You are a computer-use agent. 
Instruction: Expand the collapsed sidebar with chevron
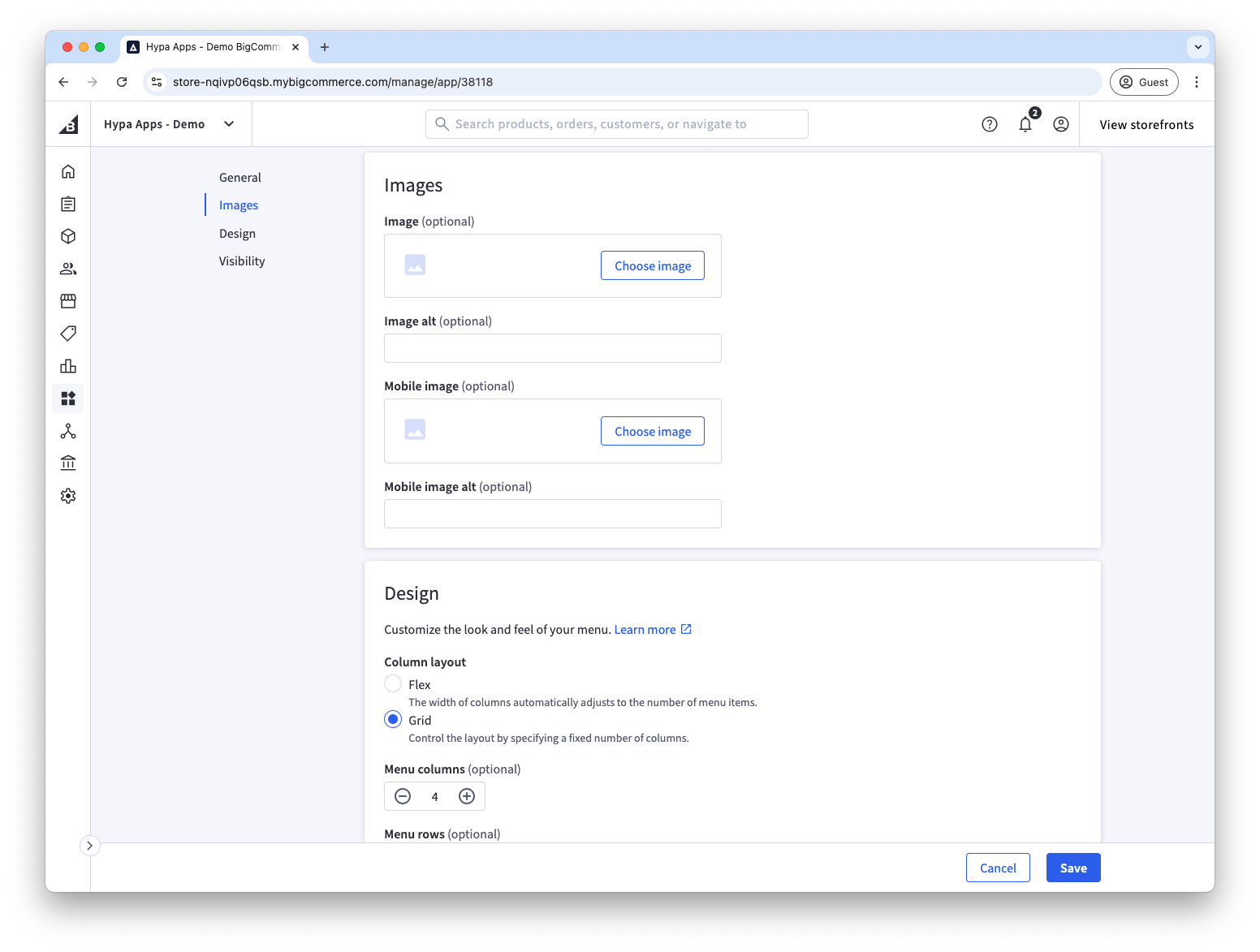pos(89,846)
